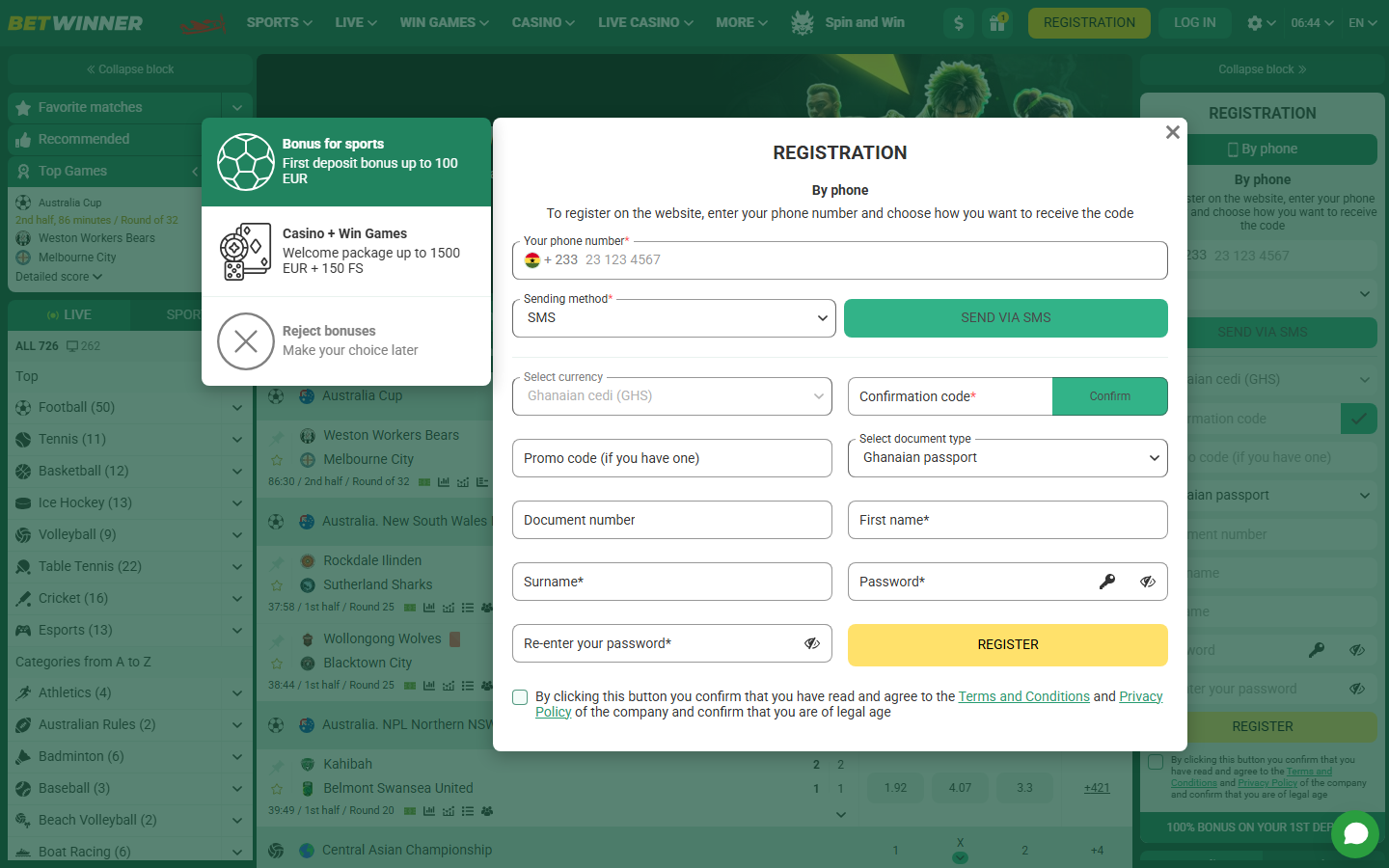Viewport: 1389px width, 868px height.
Task: Click the Table Tennis icon
Action: coord(23,567)
